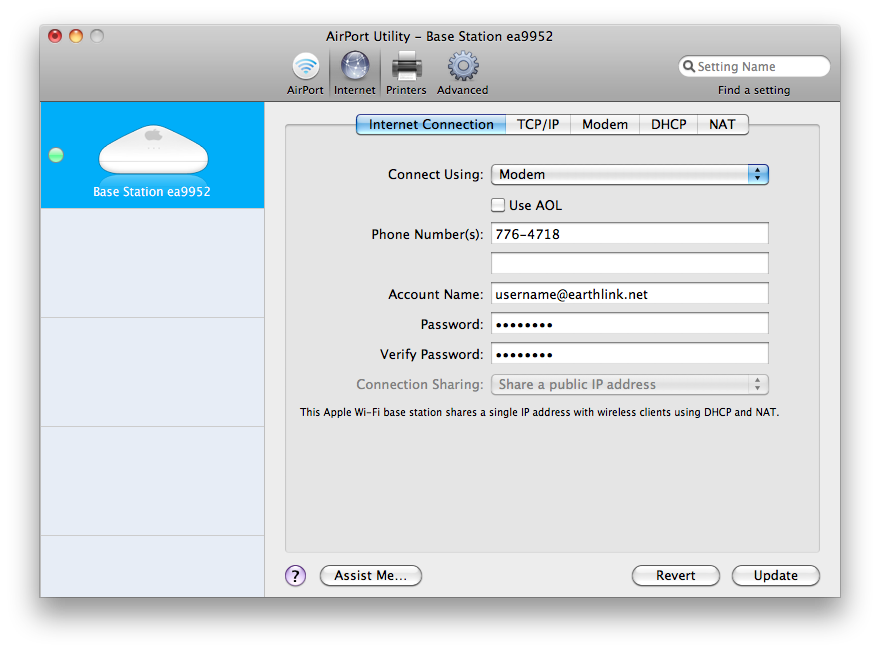Image resolution: width=880 pixels, height=652 pixels.
Task: Open the DHCP tab
Action: click(x=668, y=125)
